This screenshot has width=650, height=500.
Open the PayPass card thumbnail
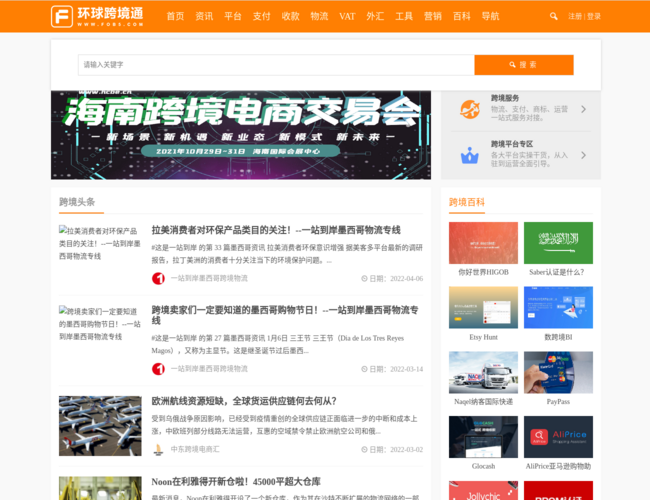pos(558,372)
